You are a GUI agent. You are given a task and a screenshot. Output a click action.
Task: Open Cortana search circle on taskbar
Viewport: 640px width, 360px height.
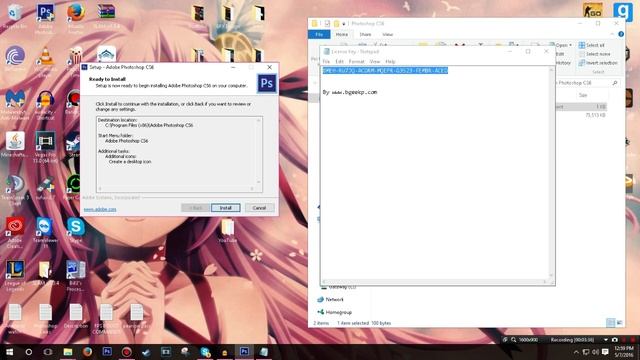29,352
